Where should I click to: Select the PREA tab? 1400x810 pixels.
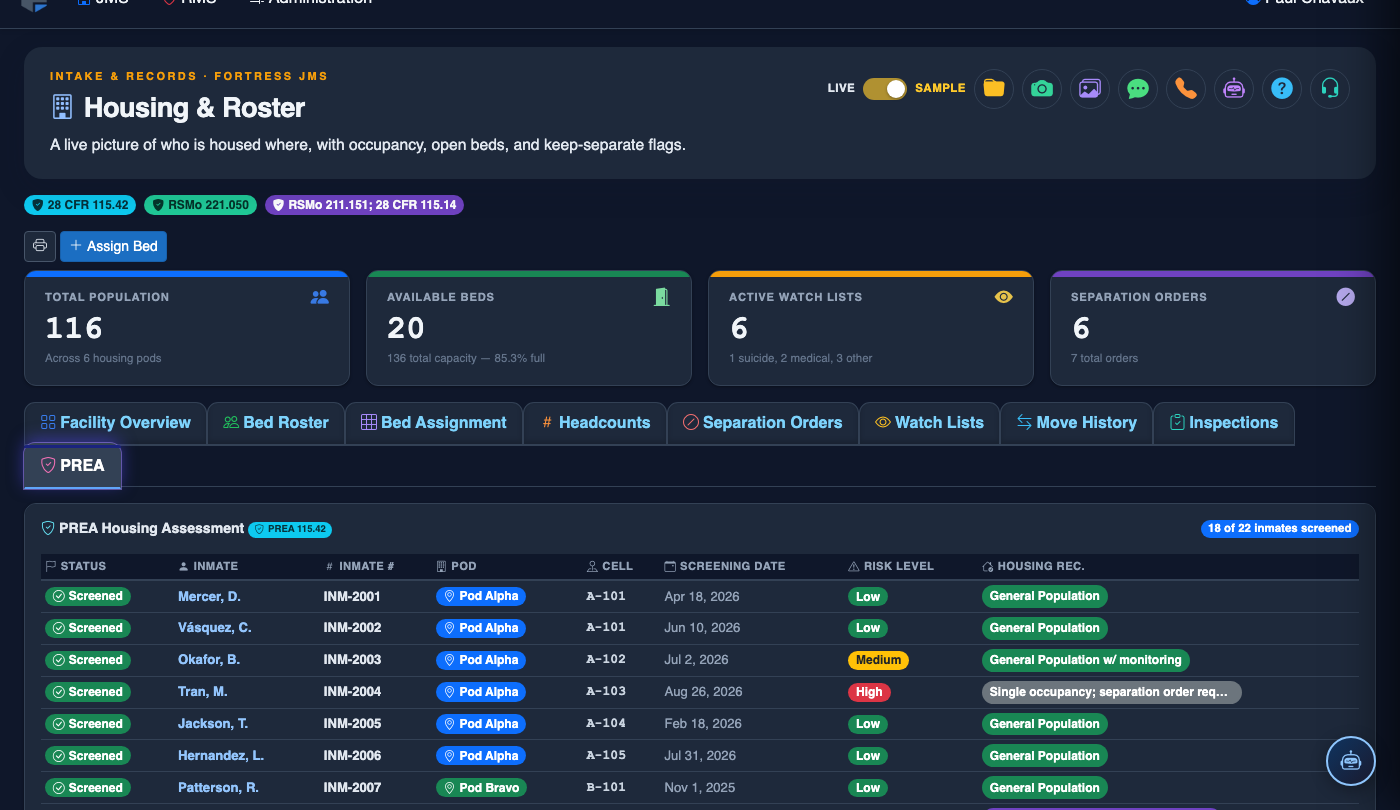(x=72, y=466)
